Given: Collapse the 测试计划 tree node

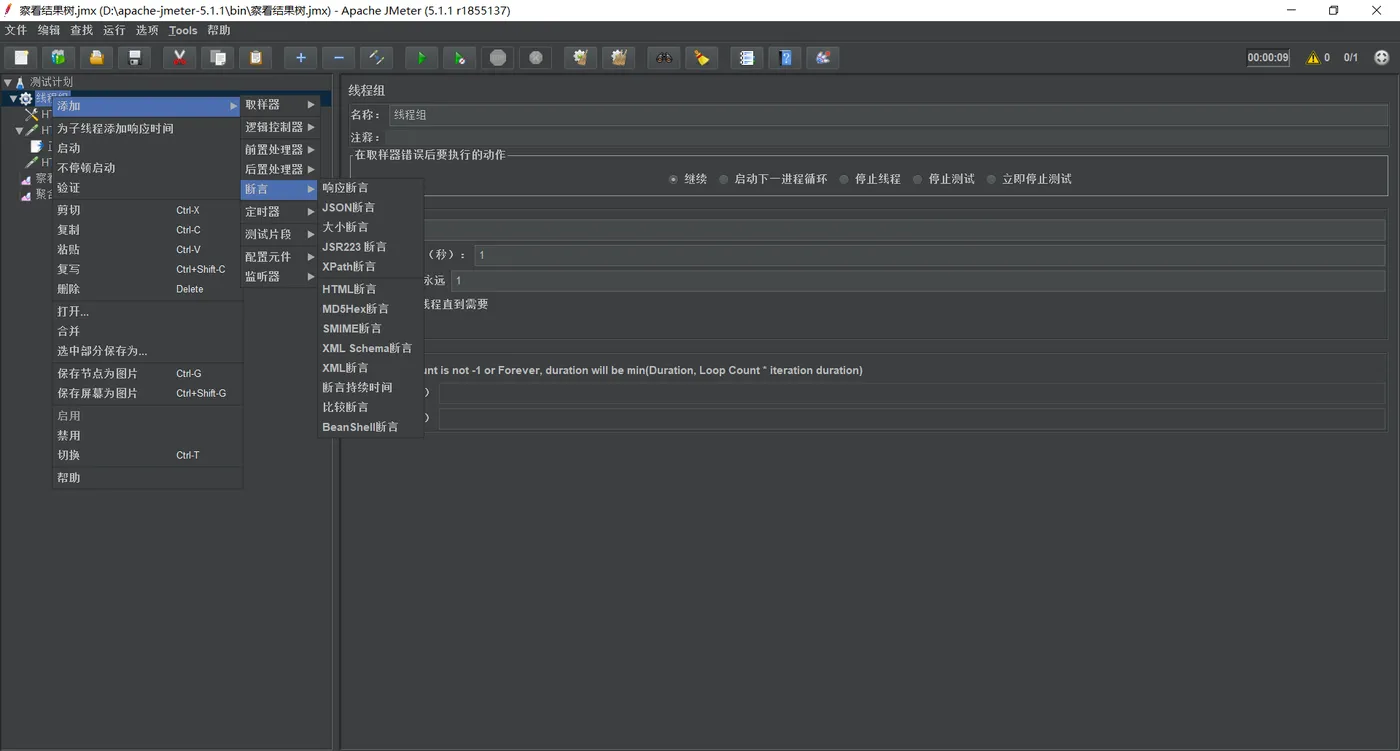Looking at the screenshot, I should [x=8, y=82].
